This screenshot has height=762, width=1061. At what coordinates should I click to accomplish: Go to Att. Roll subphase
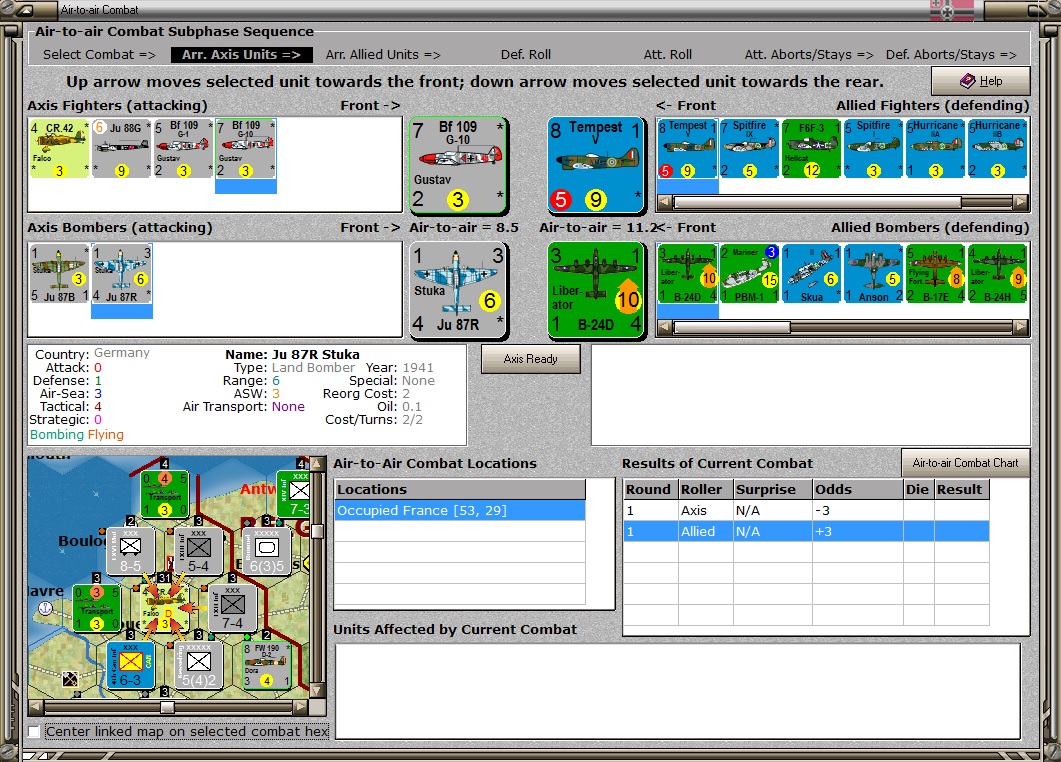667,55
